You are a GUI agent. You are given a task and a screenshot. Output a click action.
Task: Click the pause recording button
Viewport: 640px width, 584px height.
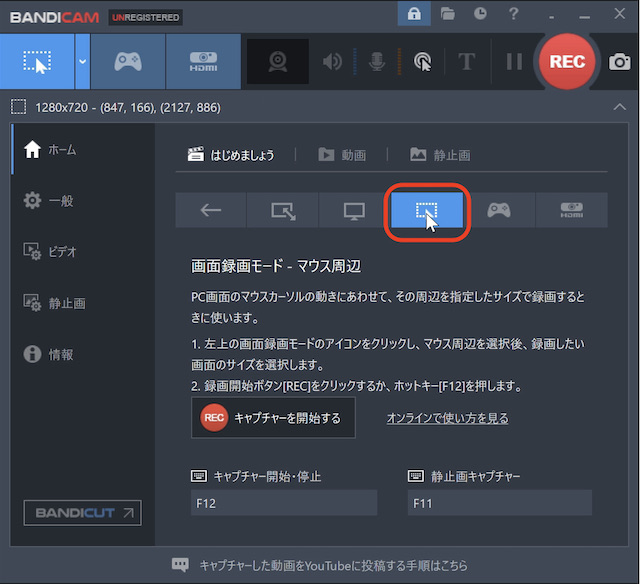(514, 62)
